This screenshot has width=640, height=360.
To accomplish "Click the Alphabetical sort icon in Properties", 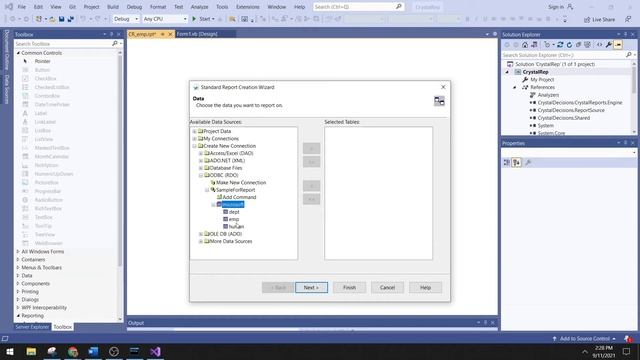I will pyautogui.click(x=517, y=162).
